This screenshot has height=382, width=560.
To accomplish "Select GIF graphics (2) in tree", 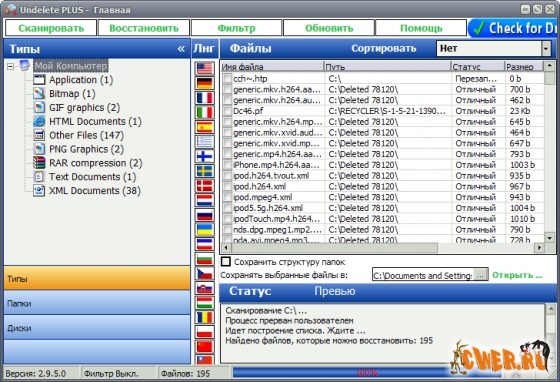I will pyautogui.click(x=84, y=107).
